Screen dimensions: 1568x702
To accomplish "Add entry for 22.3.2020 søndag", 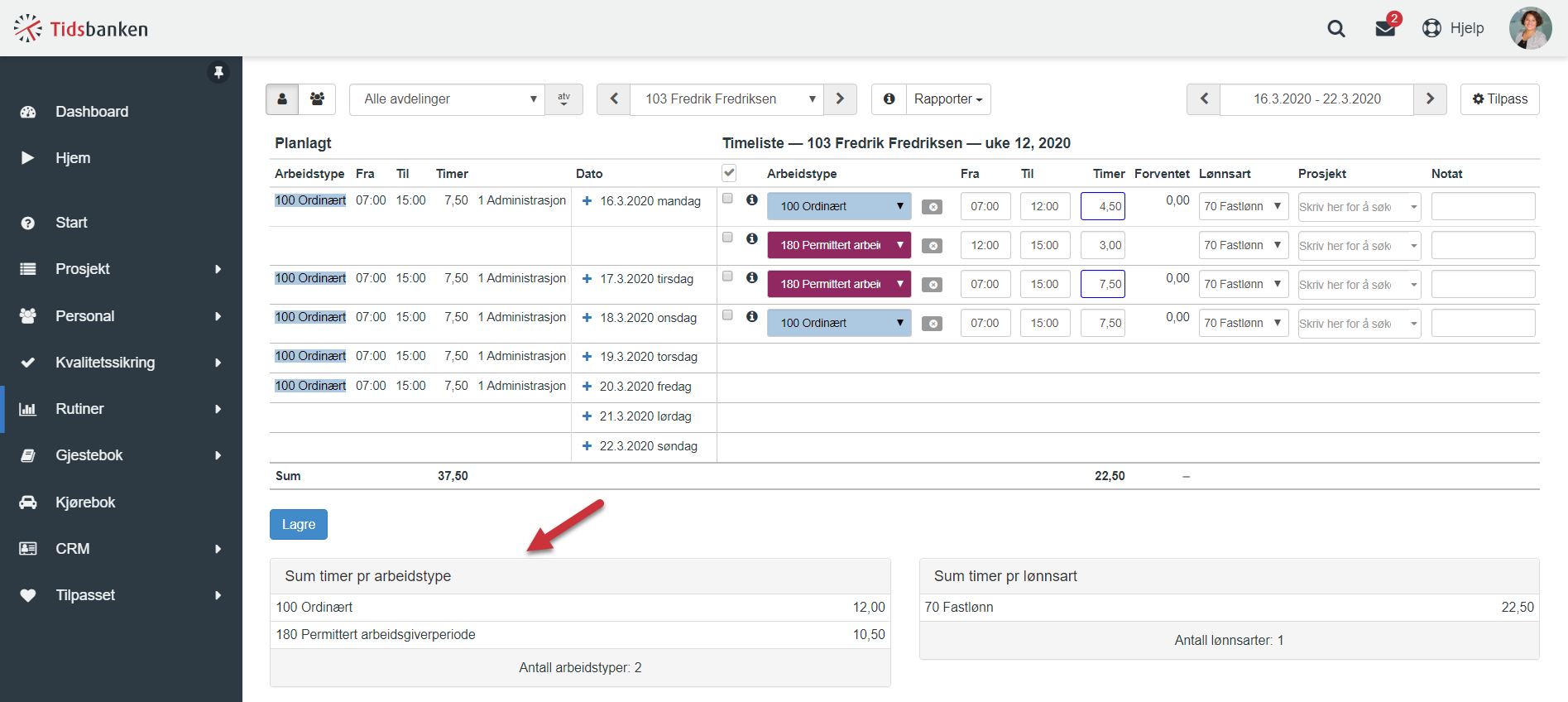I will pos(587,446).
